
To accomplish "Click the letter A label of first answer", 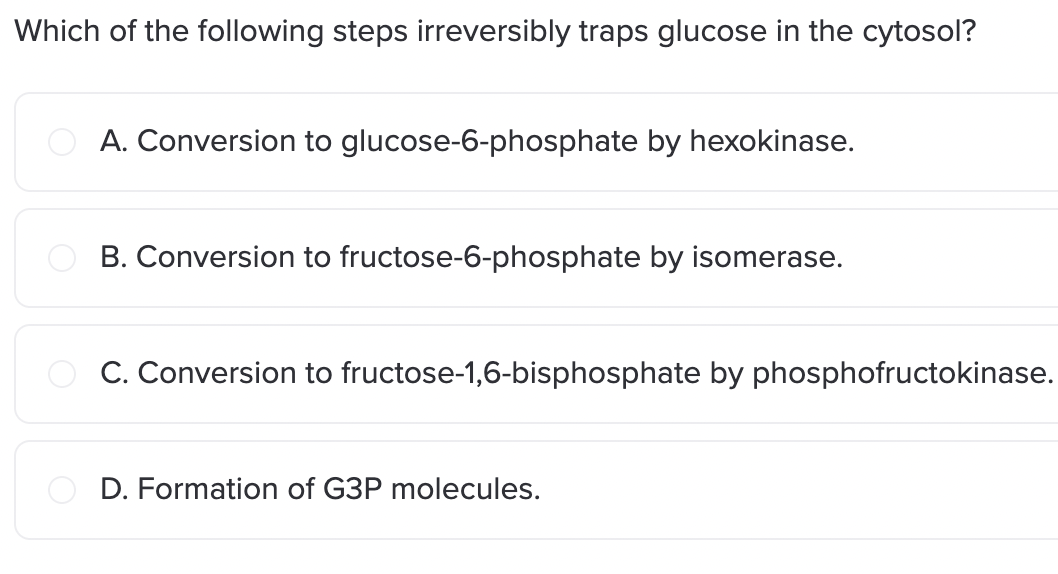I will (x=114, y=142).
